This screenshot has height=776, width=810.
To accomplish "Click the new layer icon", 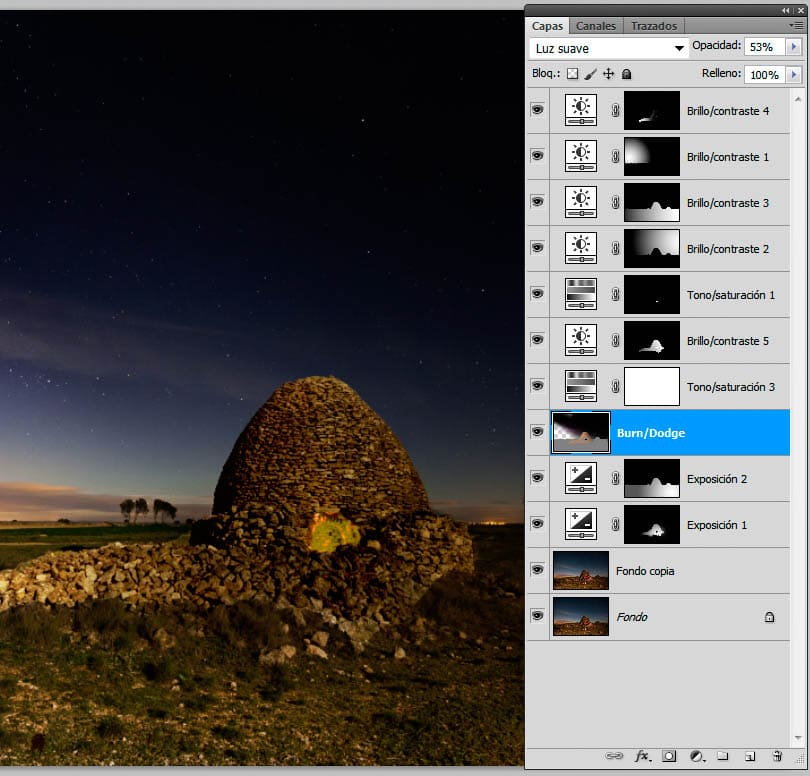I will coord(750,757).
